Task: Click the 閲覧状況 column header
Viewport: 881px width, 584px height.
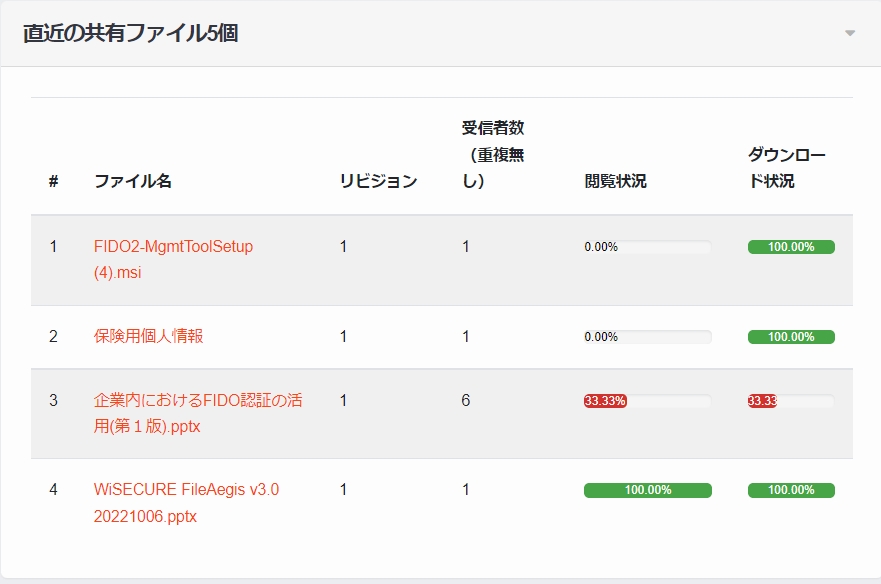Action: (x=615, y=181)
